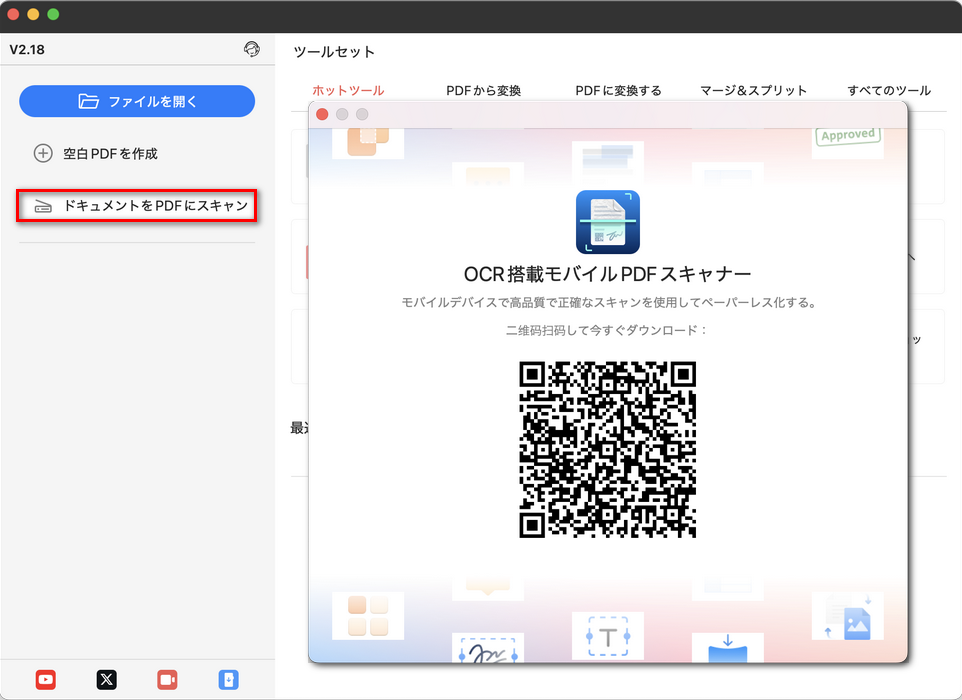The image size is (962, 700).
Task: Start ドキュメントをPDFにスキャン
Action: point(137,205)
